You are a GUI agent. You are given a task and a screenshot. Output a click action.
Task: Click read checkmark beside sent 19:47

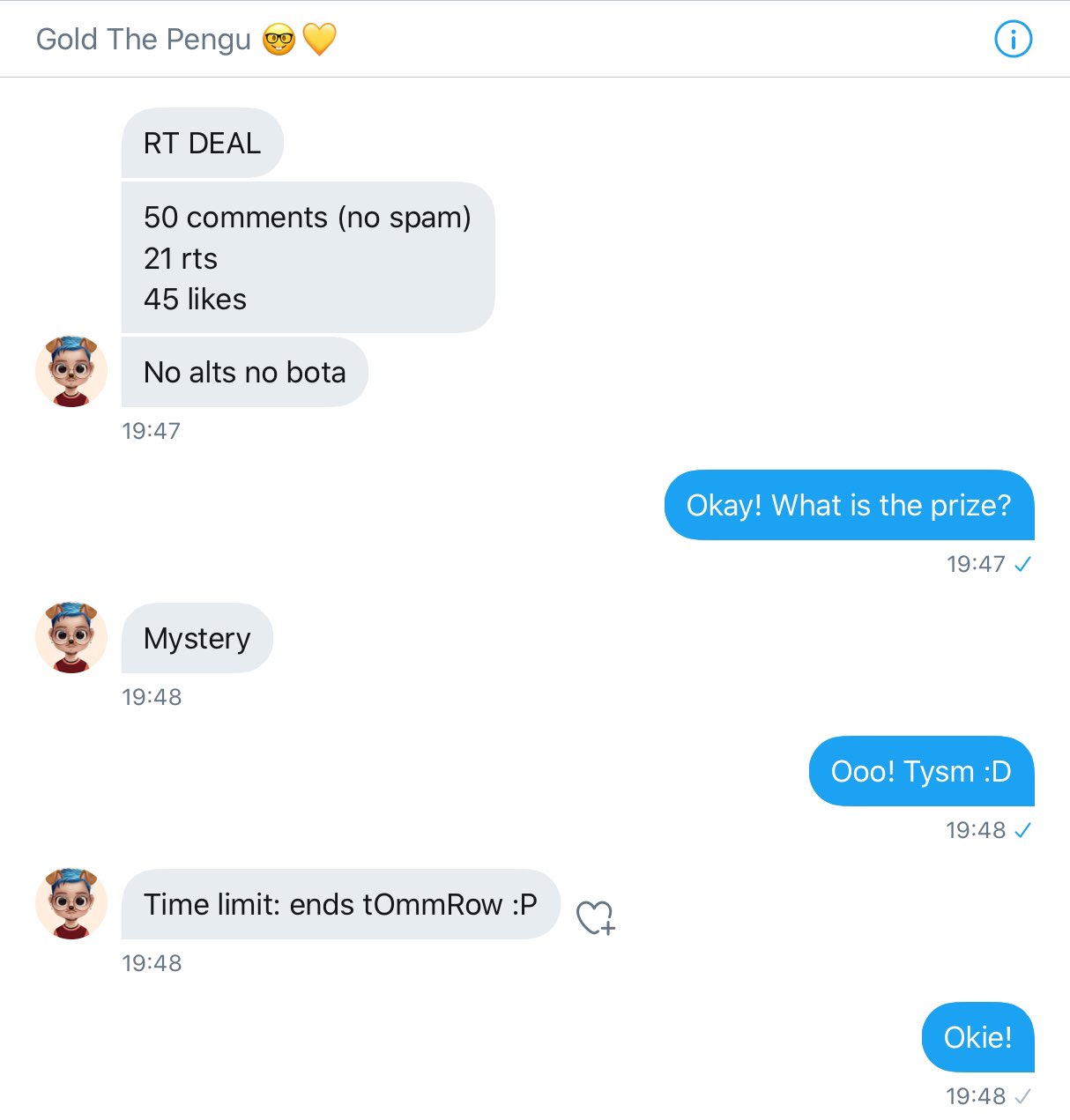pyautogui.click(x=1022, y=564)
